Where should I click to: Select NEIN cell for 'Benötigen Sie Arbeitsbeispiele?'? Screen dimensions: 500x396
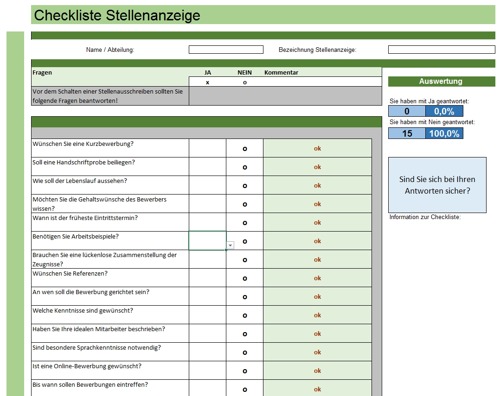click(x=245, y=241)
